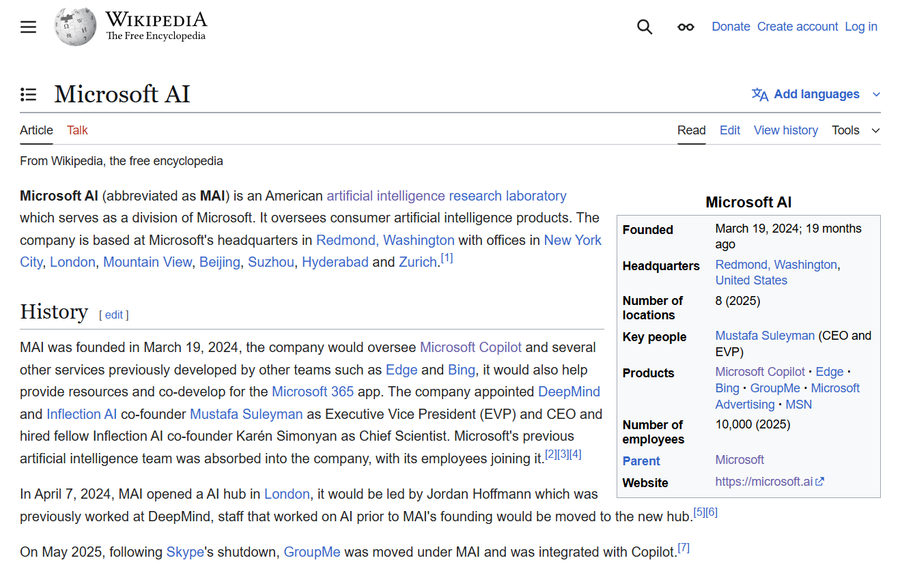
Task: Open the Zurich link
Action: click(418, 262)
